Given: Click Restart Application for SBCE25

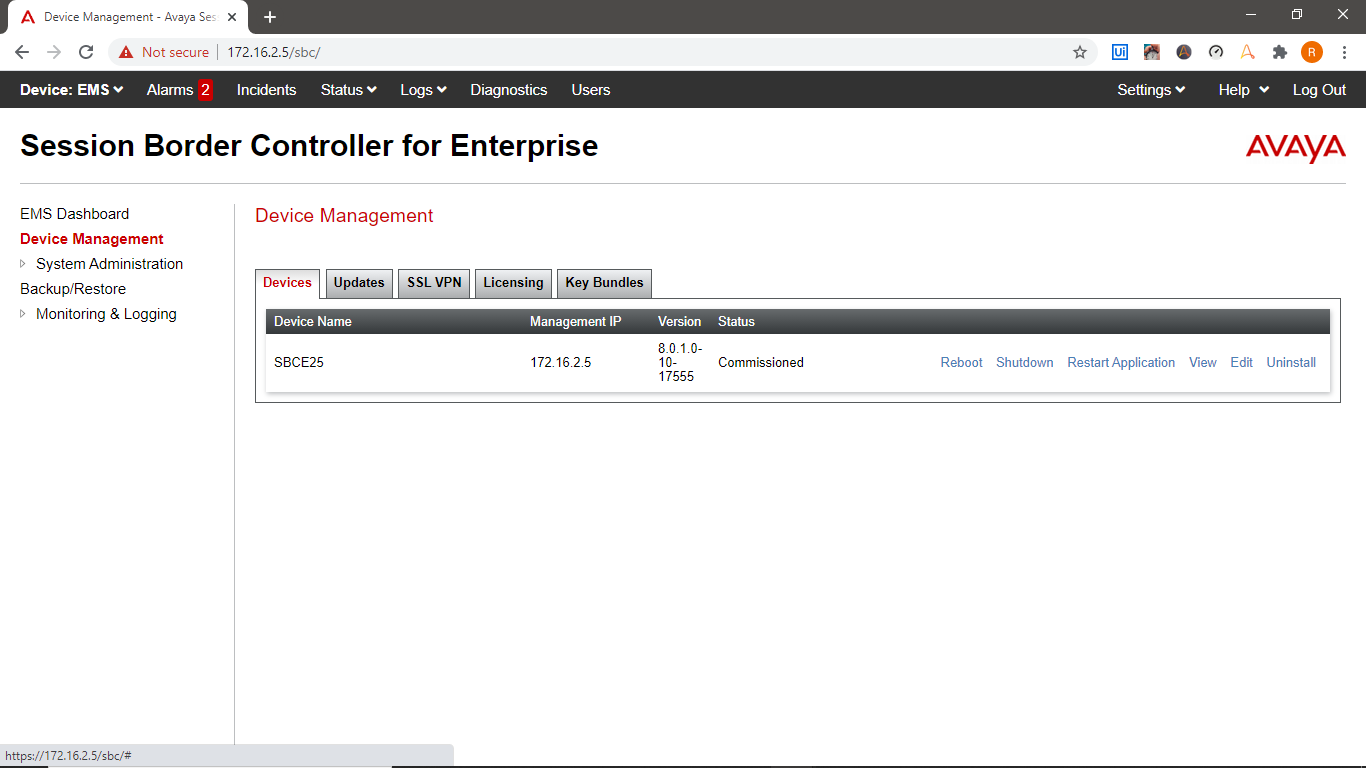Looking at the screenshot, I should click(1121, 363).
